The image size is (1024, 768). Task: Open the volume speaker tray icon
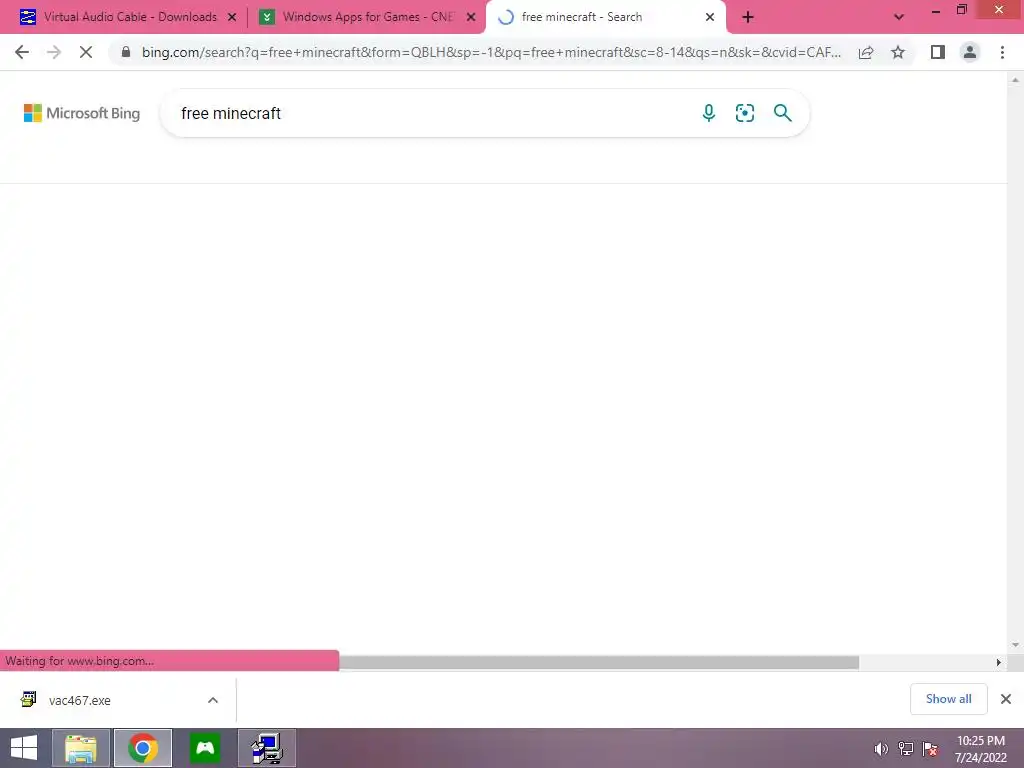click(x=881, y=748)
